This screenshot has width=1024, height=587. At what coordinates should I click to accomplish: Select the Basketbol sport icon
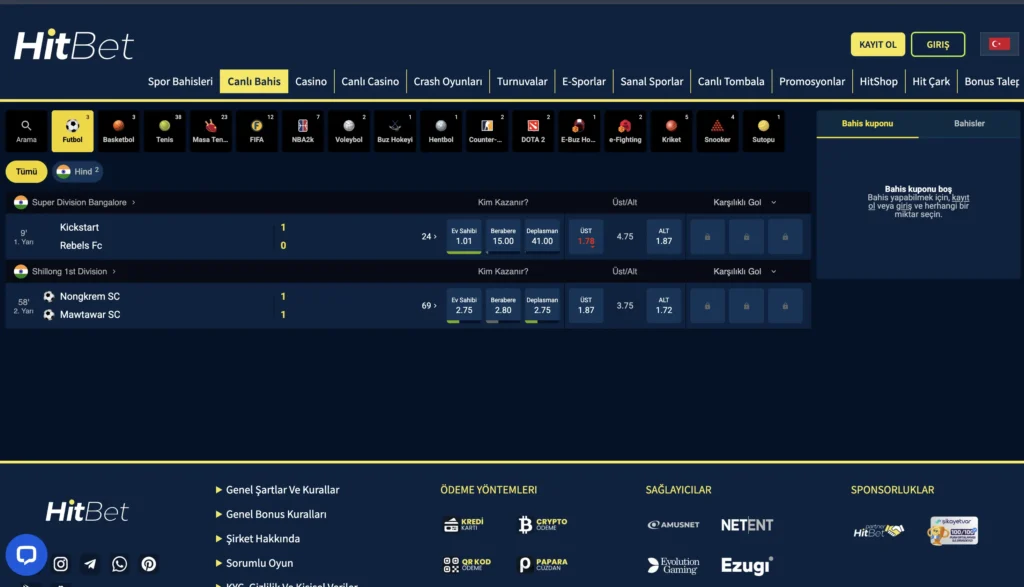[x=118, y=131]
